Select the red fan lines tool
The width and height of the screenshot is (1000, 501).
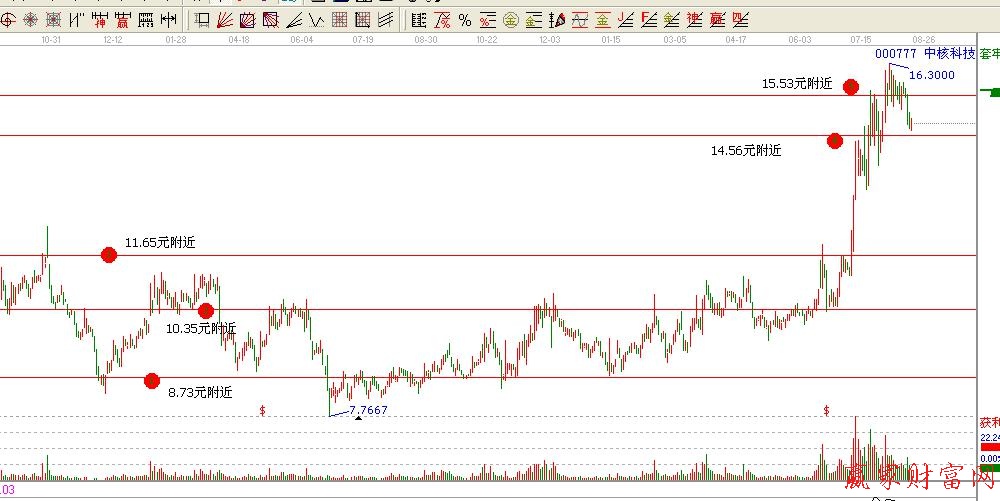coord(224,20)
